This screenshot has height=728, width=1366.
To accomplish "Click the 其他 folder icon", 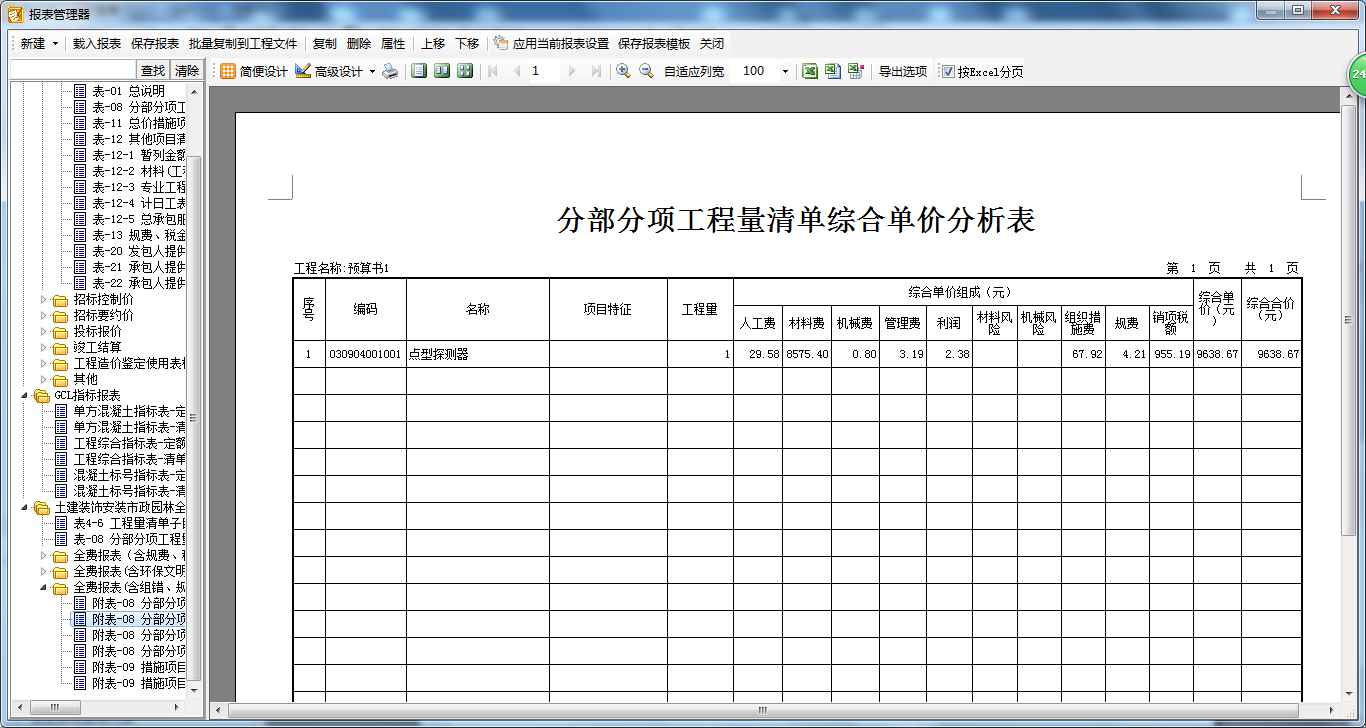I will click(60, 379).
